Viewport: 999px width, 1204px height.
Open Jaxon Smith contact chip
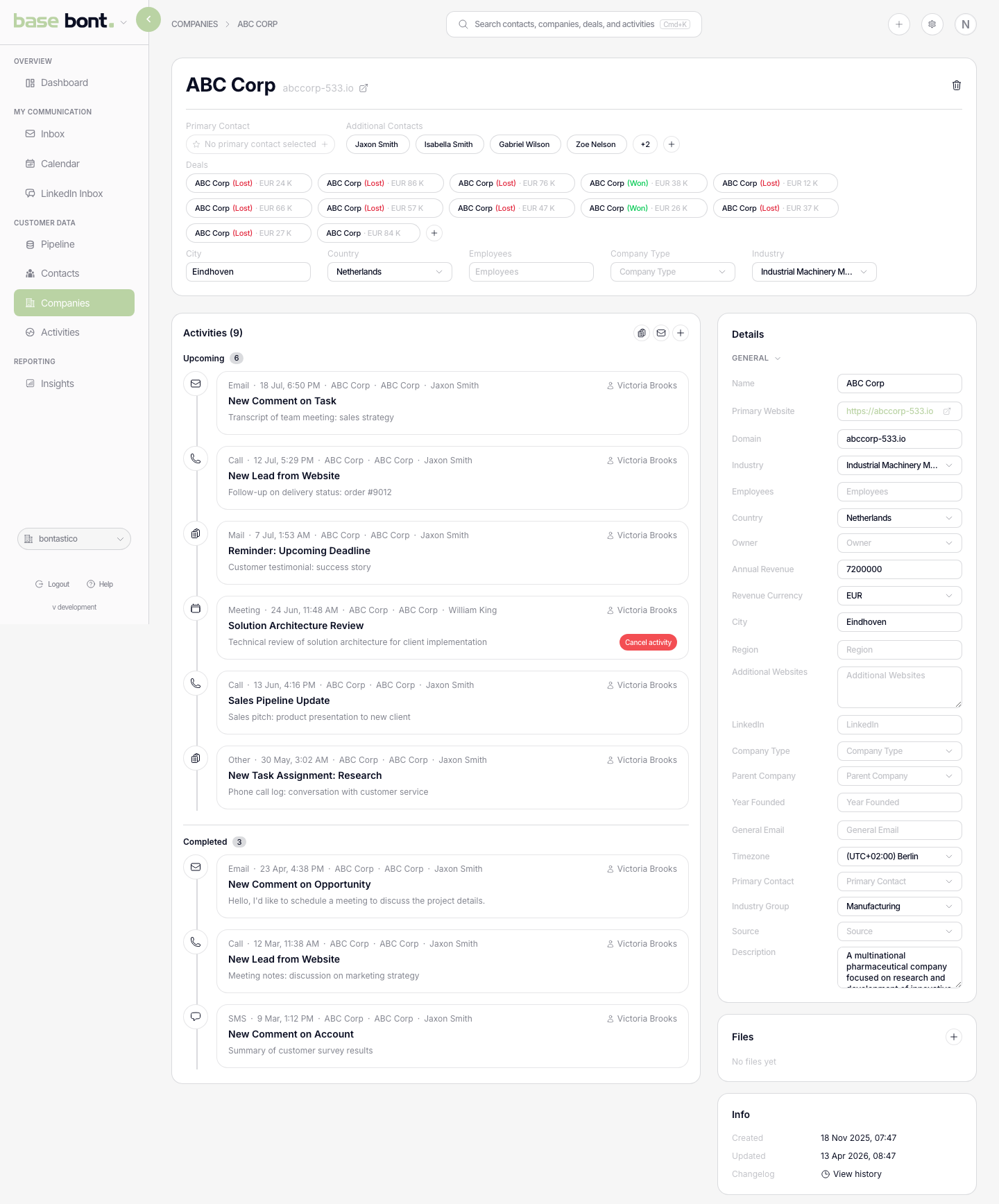pos(377,144)
